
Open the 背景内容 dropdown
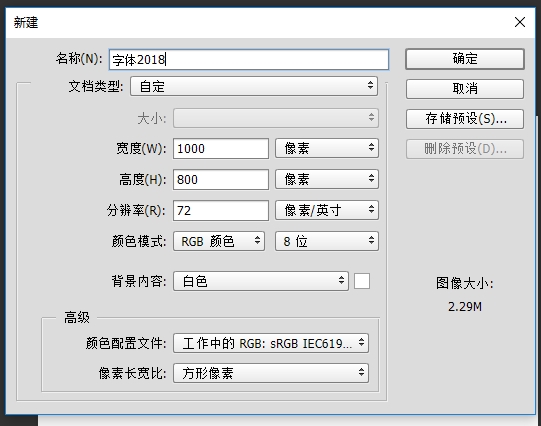click(261, 281)
